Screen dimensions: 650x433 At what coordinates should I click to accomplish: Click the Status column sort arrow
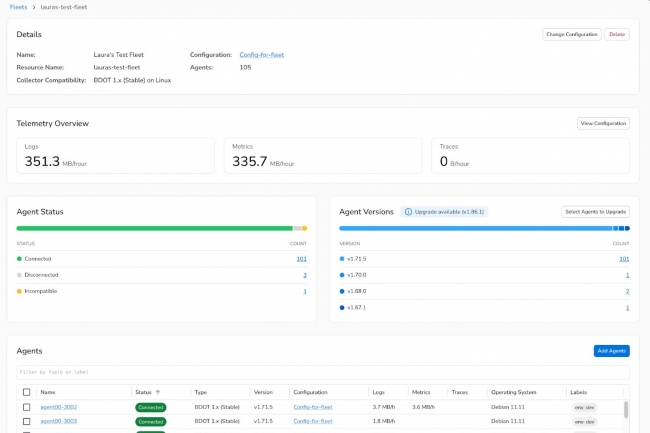pos(158,393)
